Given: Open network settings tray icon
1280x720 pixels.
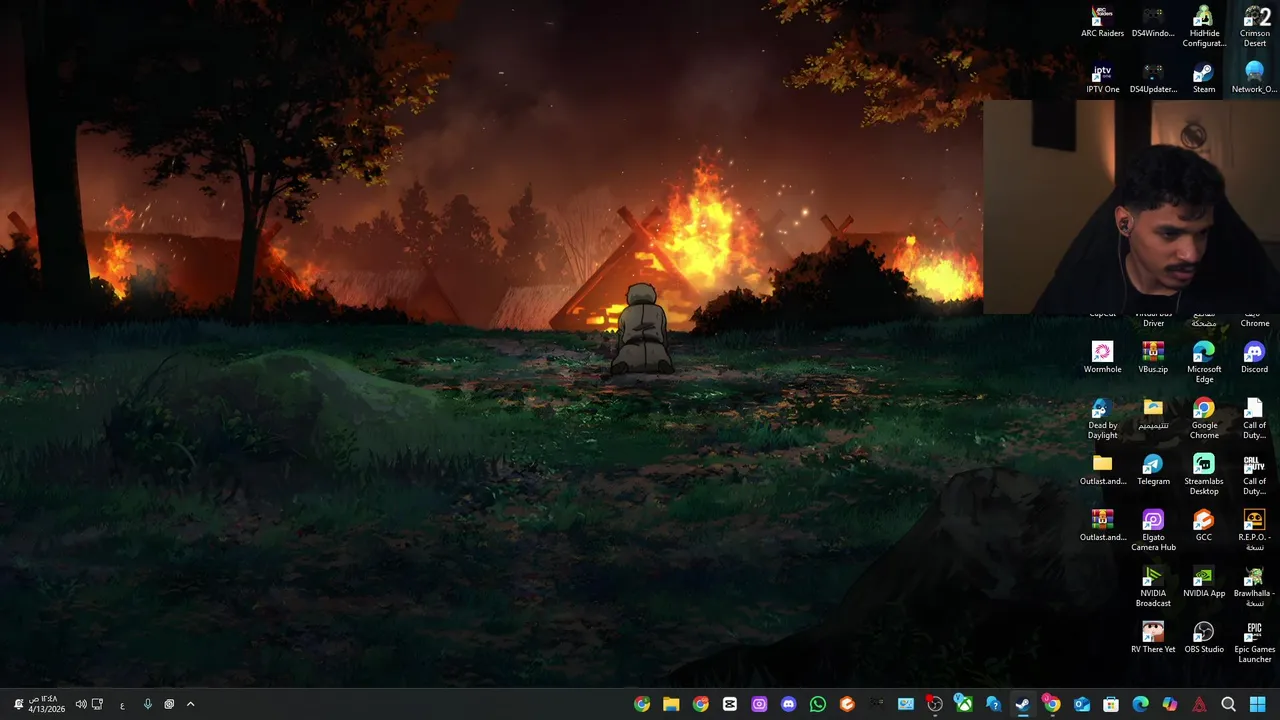Looking at the screenshot, I should [x=97, y=704].
